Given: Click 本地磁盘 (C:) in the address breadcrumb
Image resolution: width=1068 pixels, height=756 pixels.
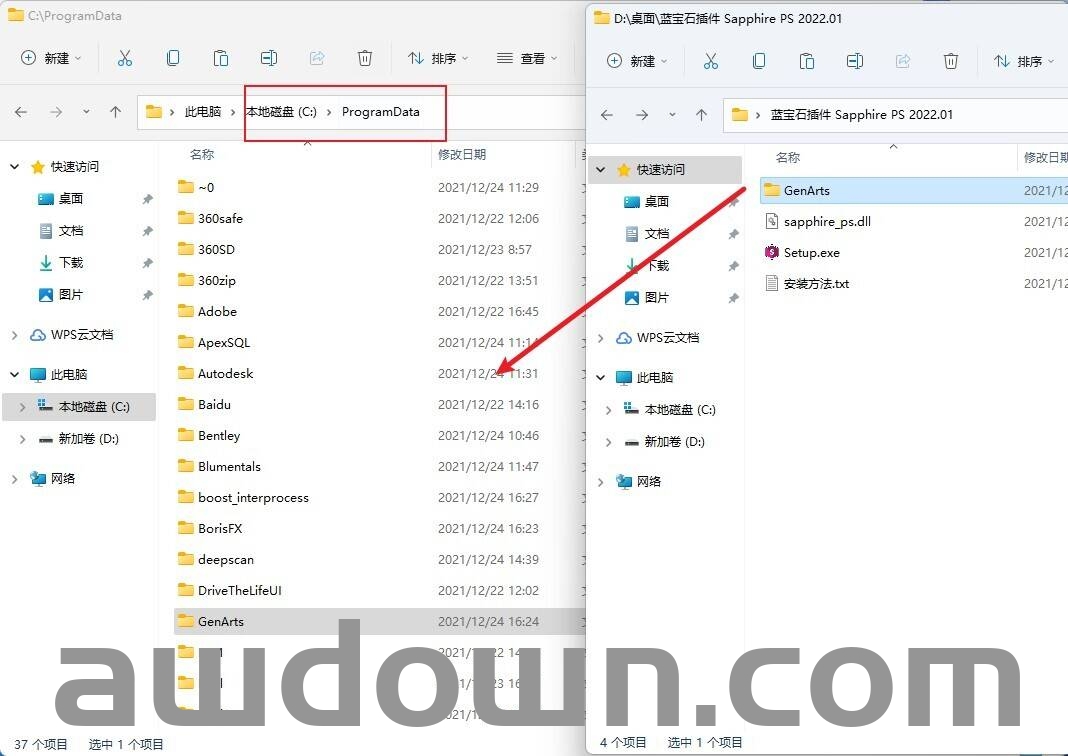Looking at the screenshot, I should click(281, 112).
